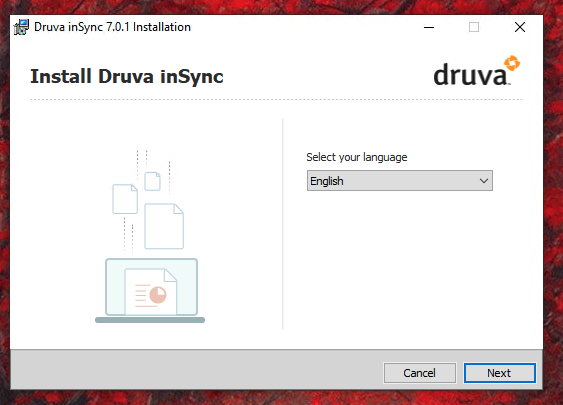
Task: Click the druva wordmark logo
Action: 476,71
